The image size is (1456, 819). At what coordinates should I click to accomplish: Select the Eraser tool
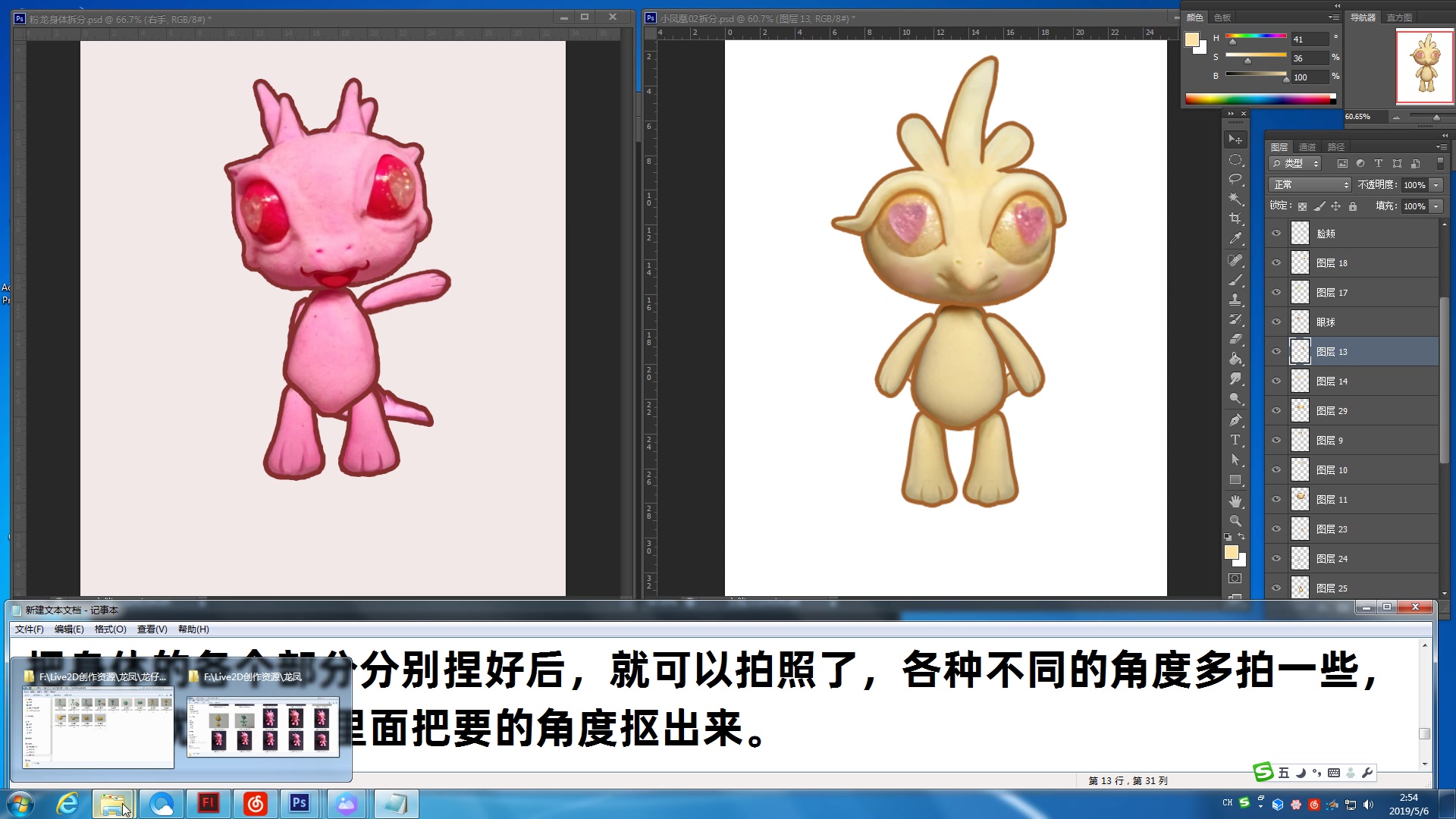click(1235, 339)
